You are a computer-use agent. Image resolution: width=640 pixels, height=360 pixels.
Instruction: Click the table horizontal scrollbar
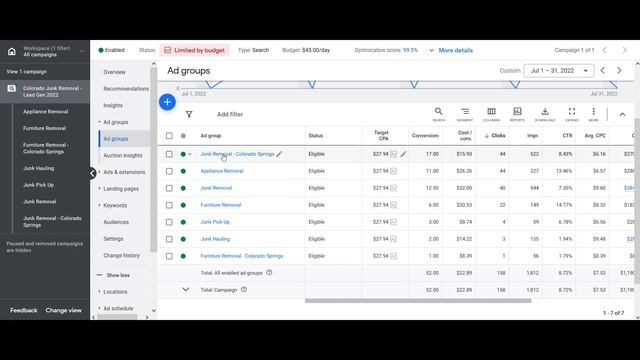[x=418, y=301]
